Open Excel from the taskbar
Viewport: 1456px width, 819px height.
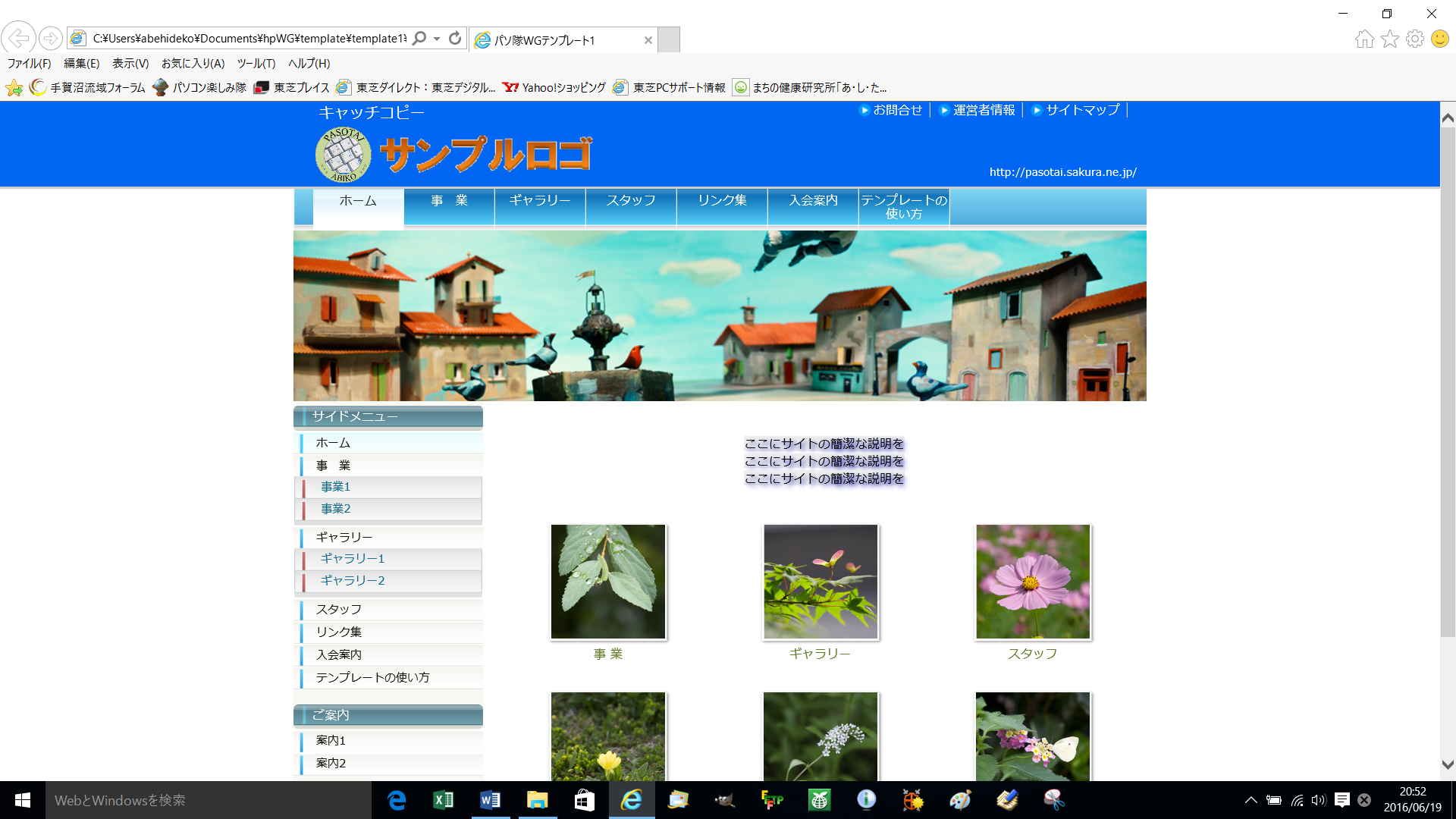point(444,800)
